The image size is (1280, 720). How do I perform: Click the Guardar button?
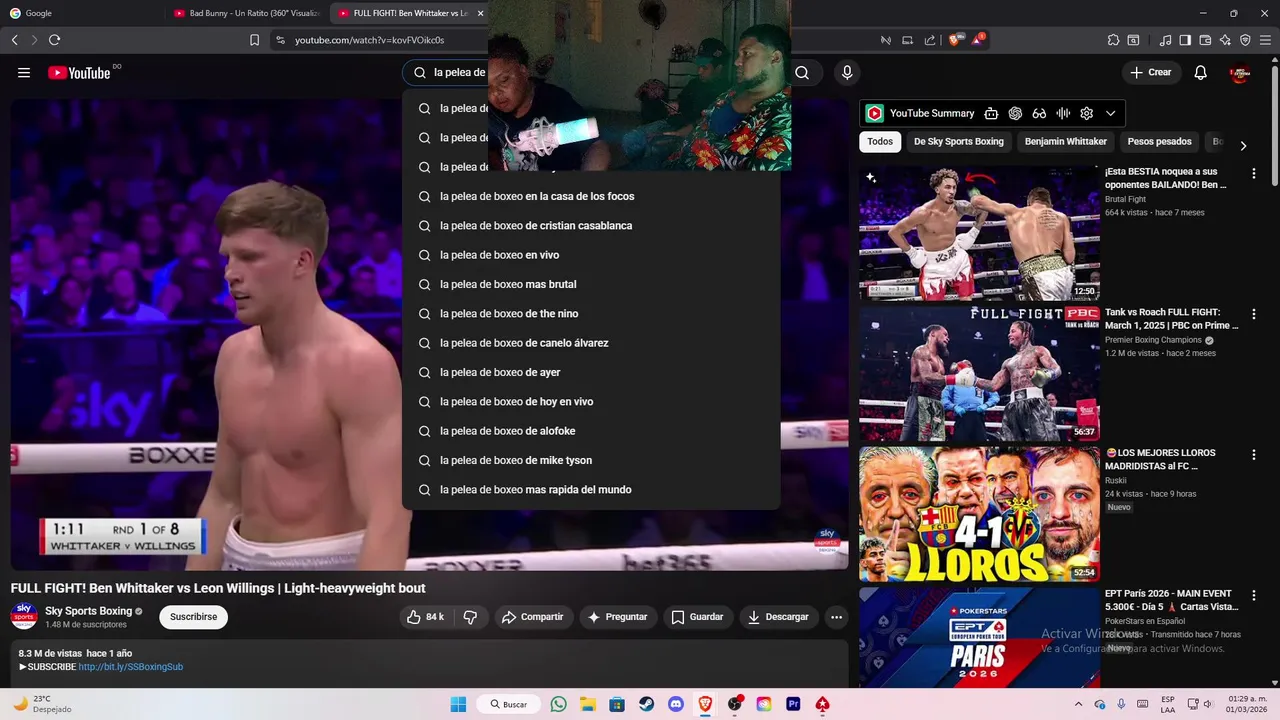(698, 617)
